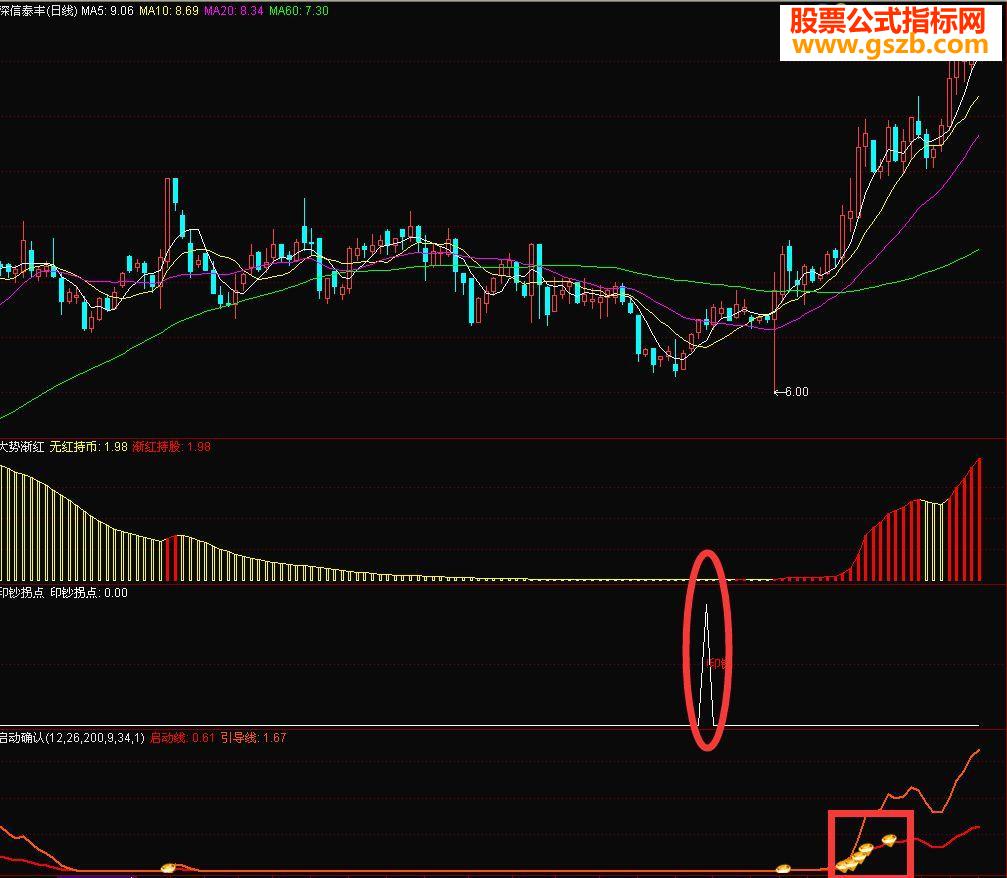
Task: Select the MA10: 8.69 legend label
Action: tap(169, 11)
